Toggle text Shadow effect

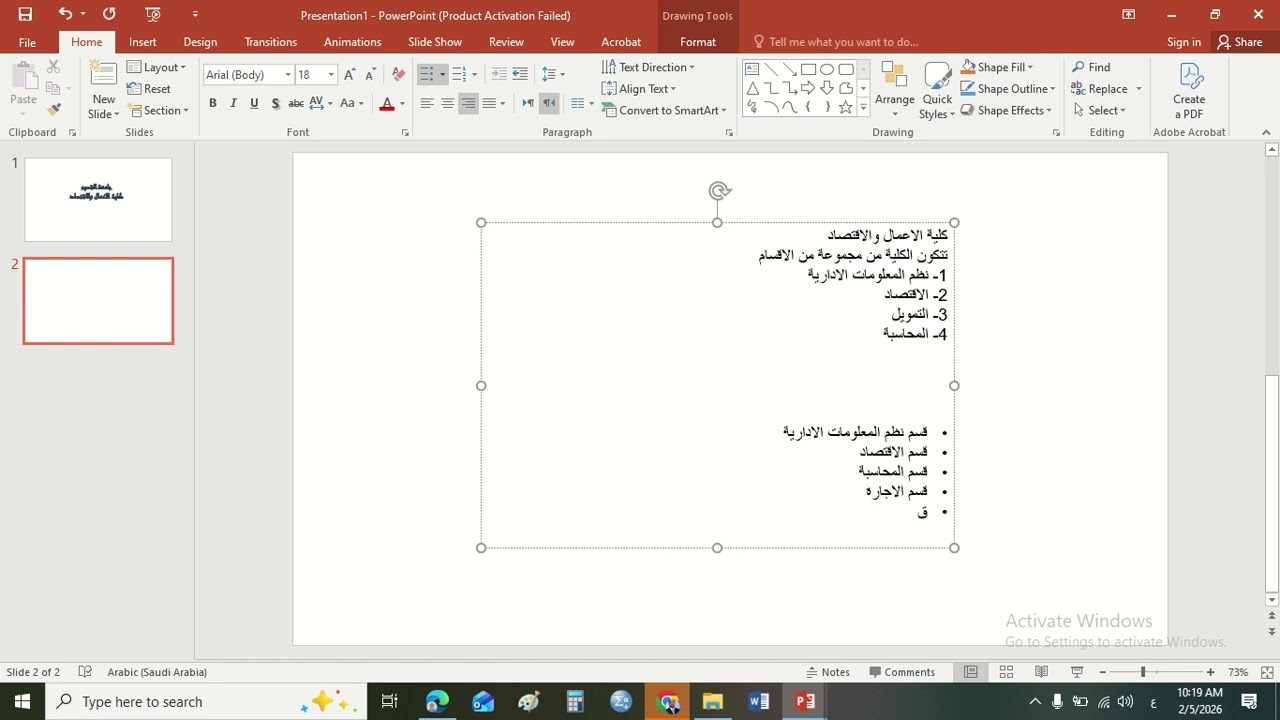pyautogui.click(x=275, y=103)
